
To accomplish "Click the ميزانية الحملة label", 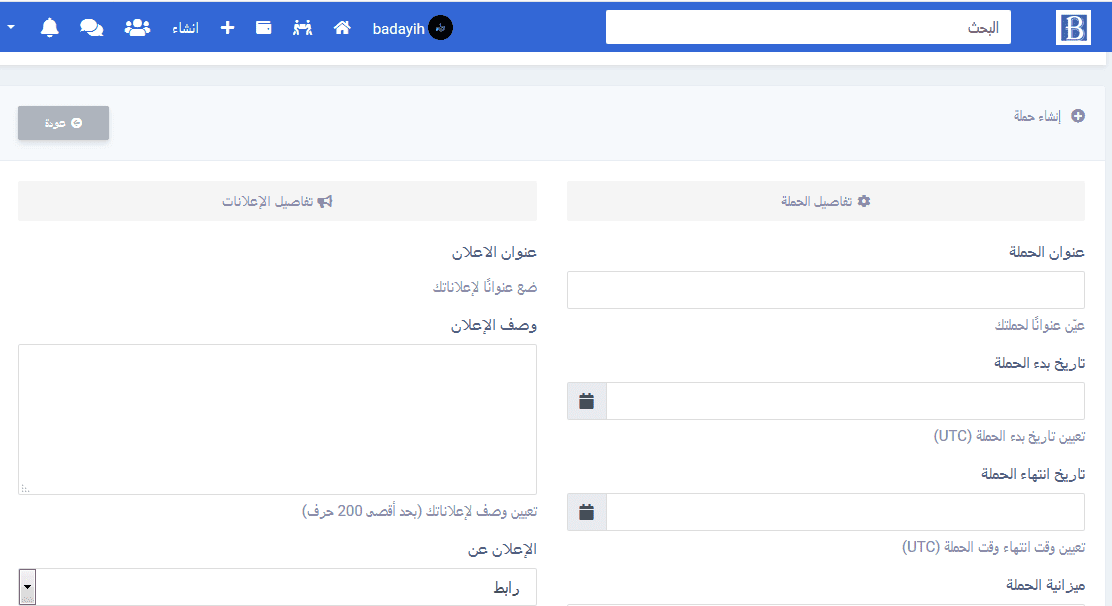I will (1045, 585).
